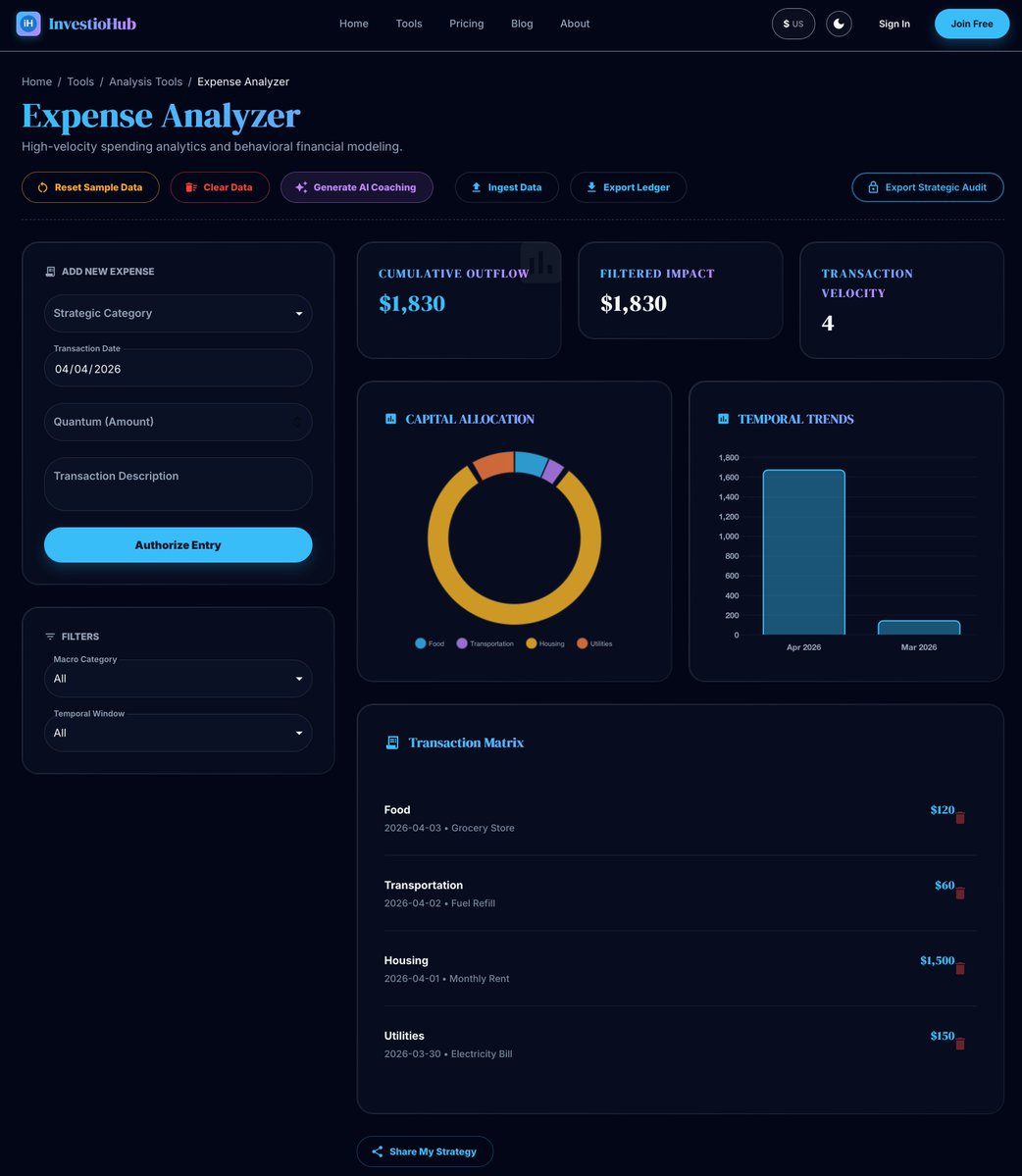Open the US currency selector
This screenshot has height=1176, width=1022.
(x=792, y=24)
